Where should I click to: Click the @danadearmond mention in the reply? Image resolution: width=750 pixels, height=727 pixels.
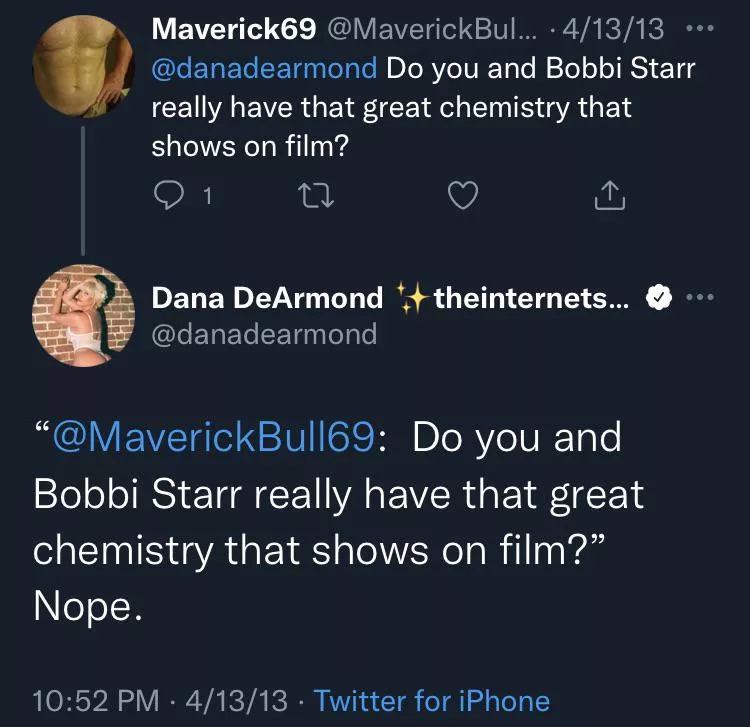click(x=264, y=70)
